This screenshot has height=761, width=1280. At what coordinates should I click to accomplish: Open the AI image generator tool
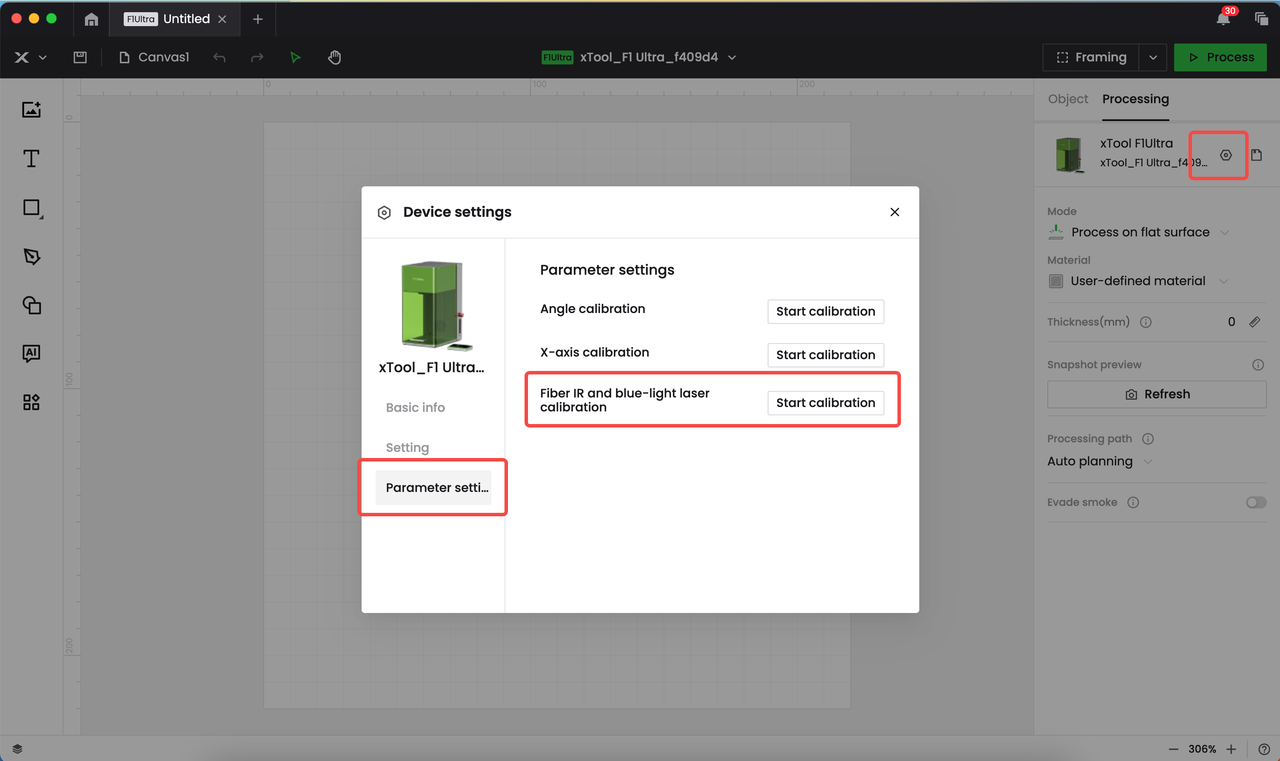click(31, 353)
